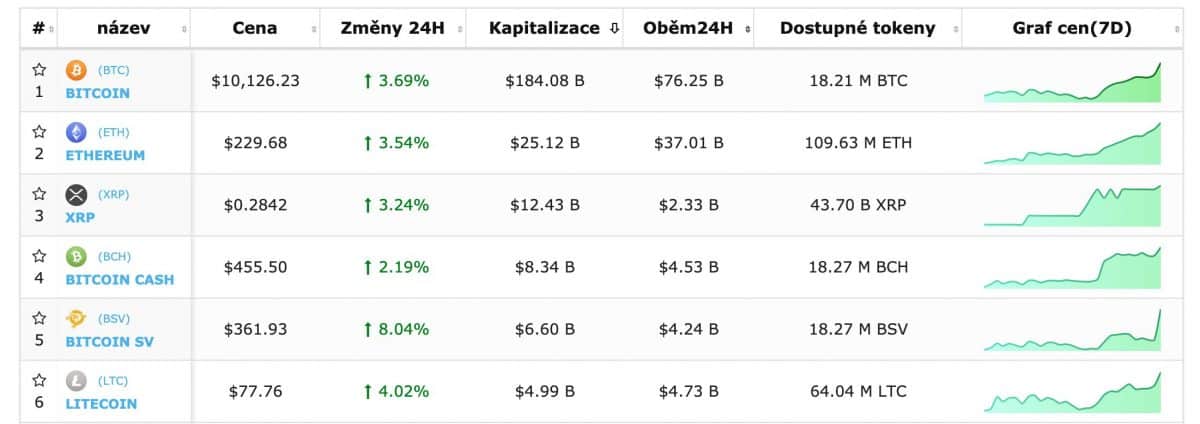
Task: Open the LITECOIN name link
Action: pyautogui.click(x=101, y=404)
